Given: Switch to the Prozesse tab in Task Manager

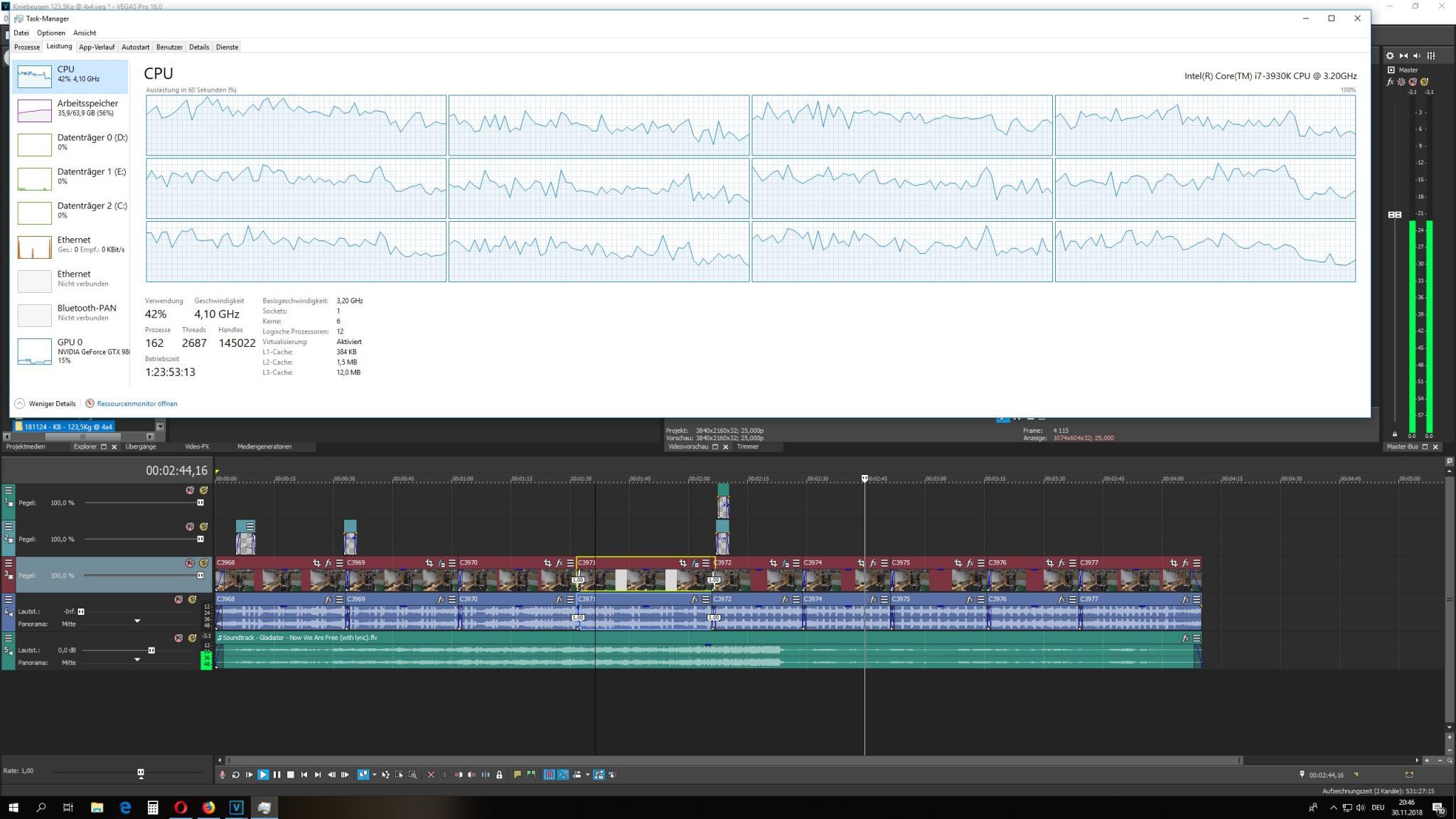Looking at the screenshot, I should (27, 47).
